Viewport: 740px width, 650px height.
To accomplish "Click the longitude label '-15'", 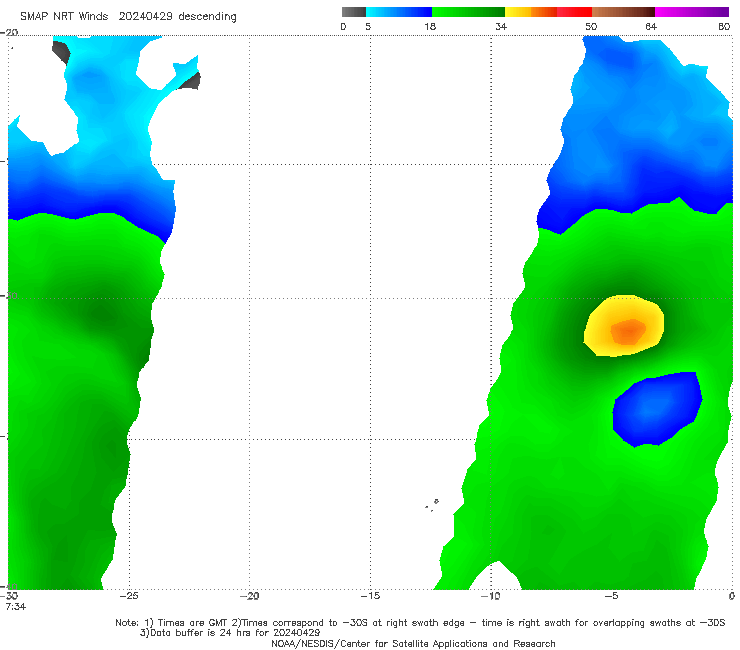I will 370,596.
